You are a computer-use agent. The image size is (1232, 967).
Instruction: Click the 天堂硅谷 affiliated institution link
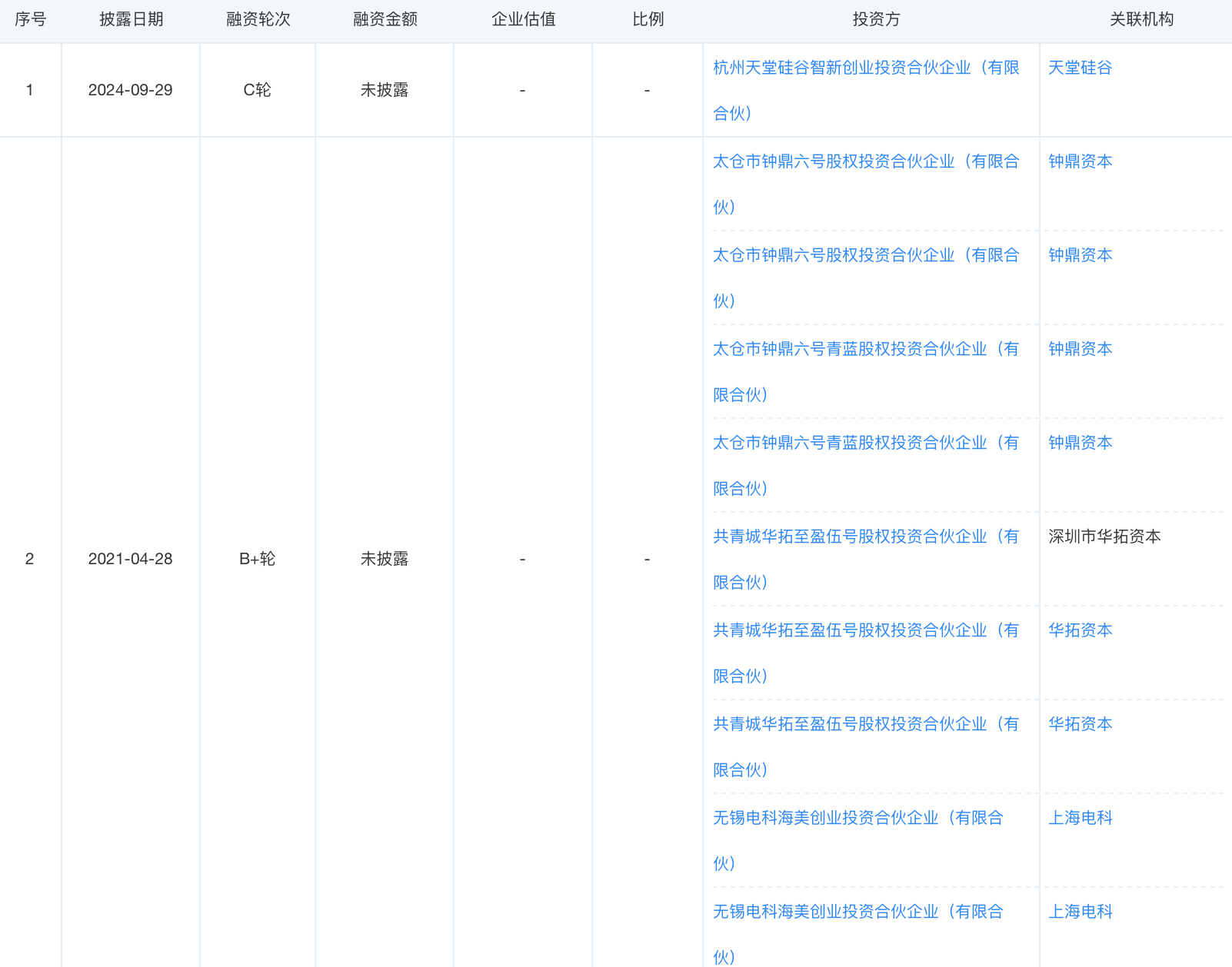click(1080, 68)
